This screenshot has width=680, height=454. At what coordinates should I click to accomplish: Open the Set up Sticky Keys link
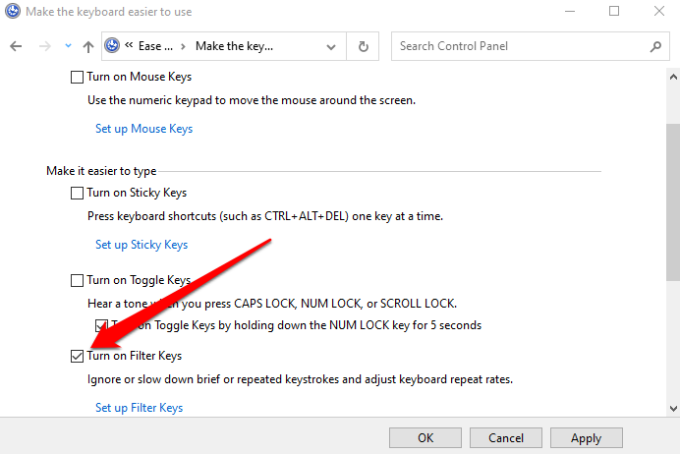coord(141,244)
